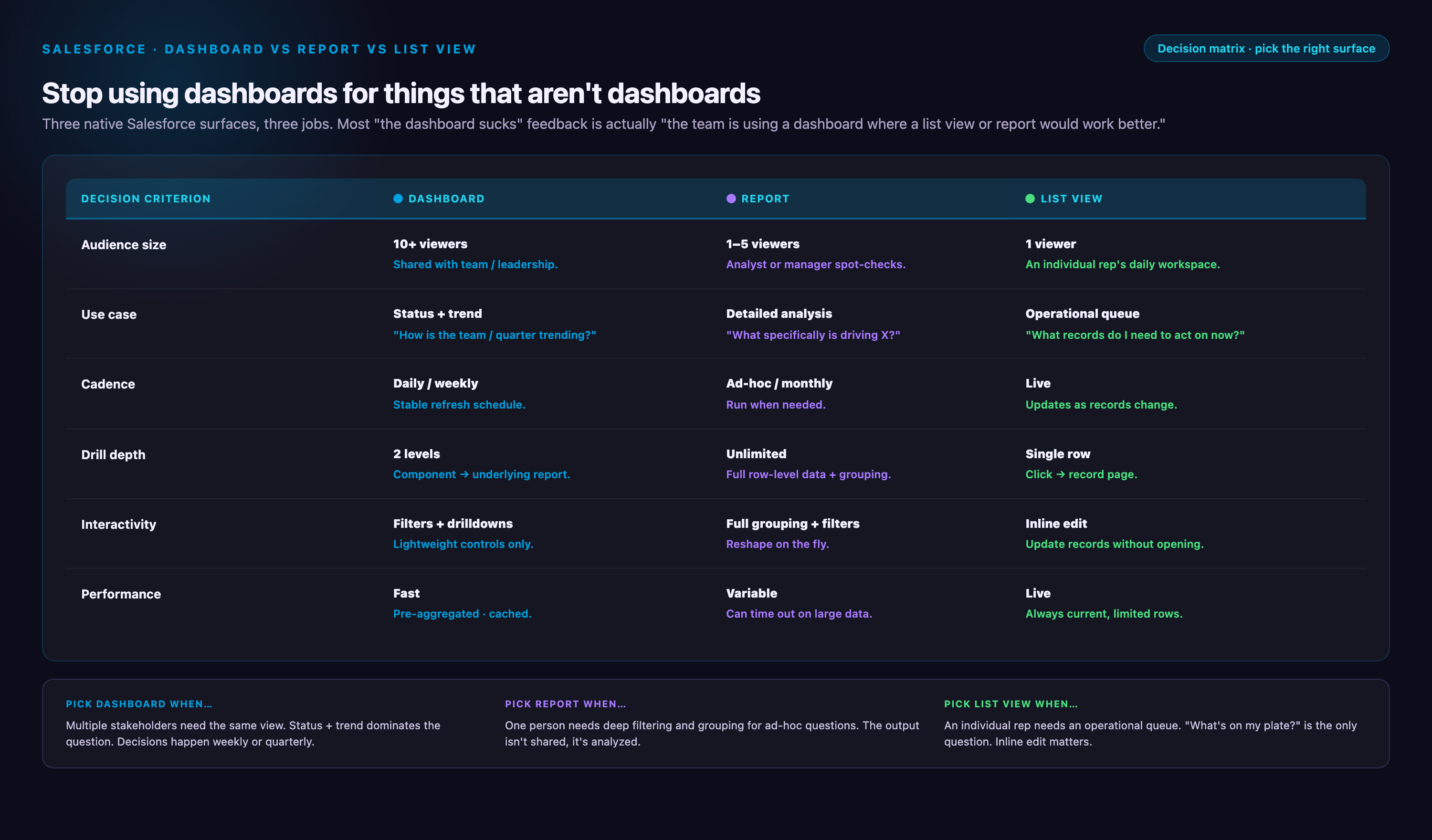
Task: Click the "Decision matrix · pick the right surface" badge
Action: click(x=1266, y=48)
